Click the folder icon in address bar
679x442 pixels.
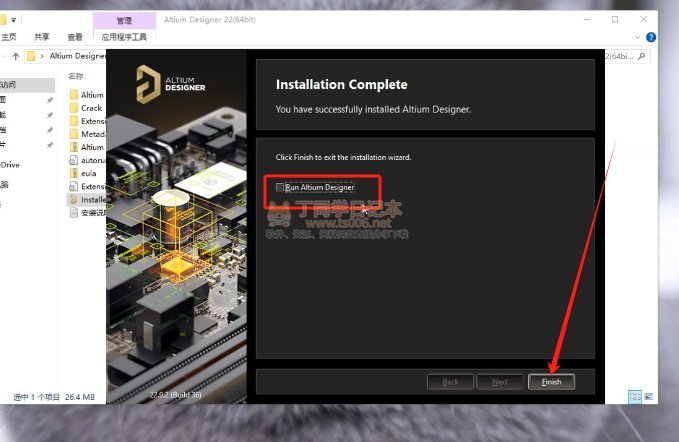pos(31,56)
